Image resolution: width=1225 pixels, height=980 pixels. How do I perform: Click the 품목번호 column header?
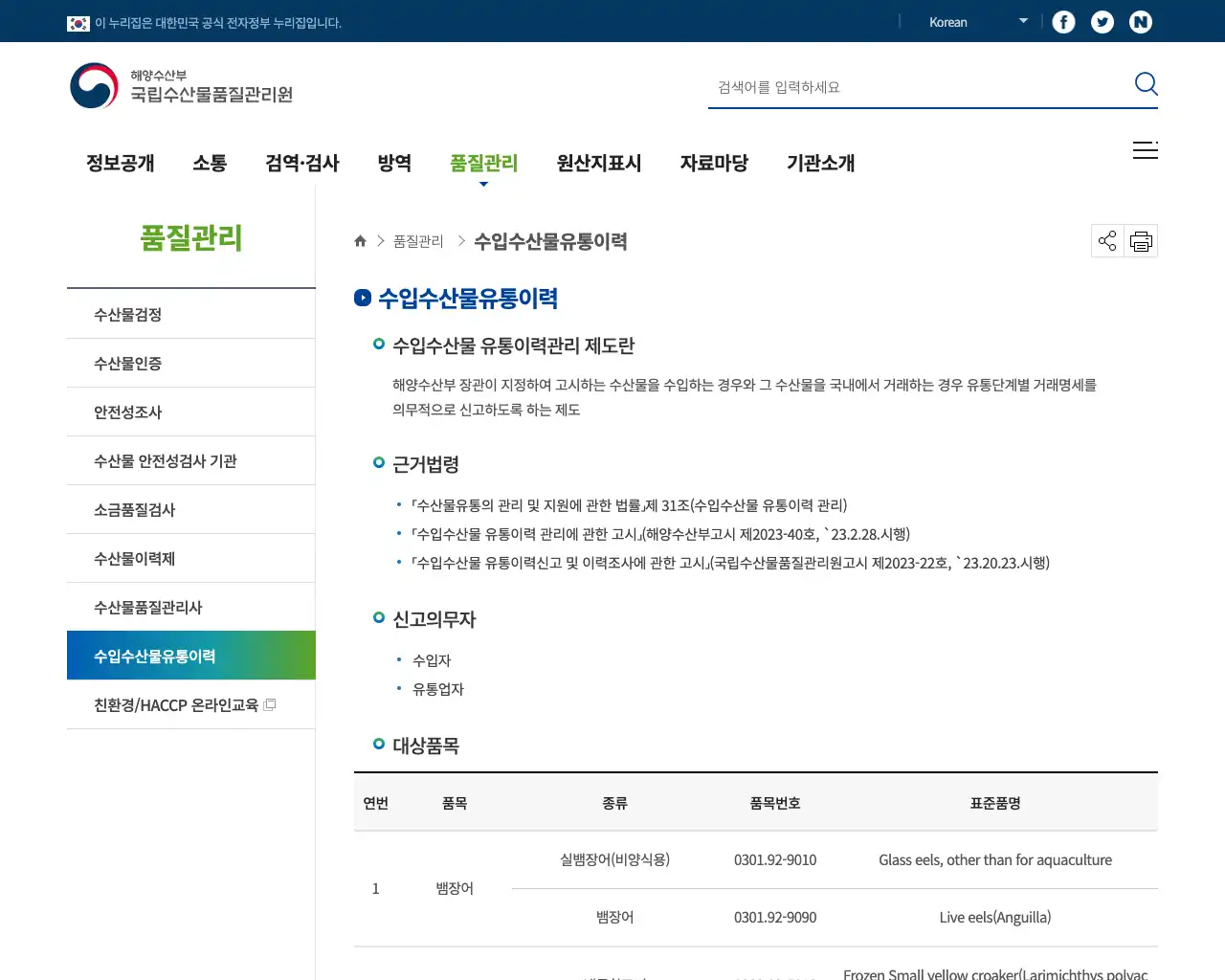point(775,803)
